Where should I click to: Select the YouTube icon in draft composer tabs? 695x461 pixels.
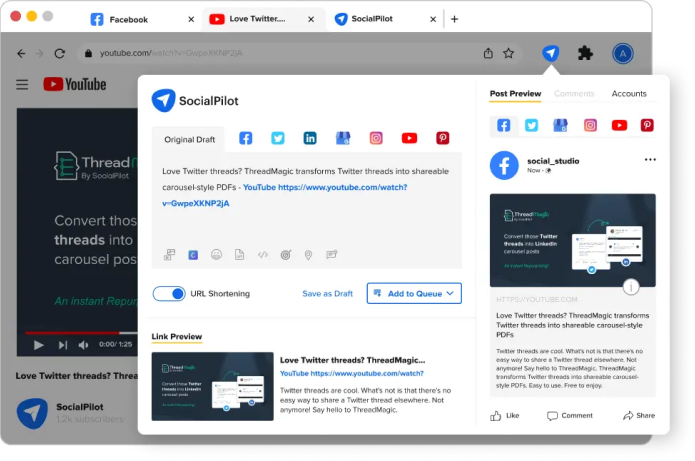[x=409, y=138]
